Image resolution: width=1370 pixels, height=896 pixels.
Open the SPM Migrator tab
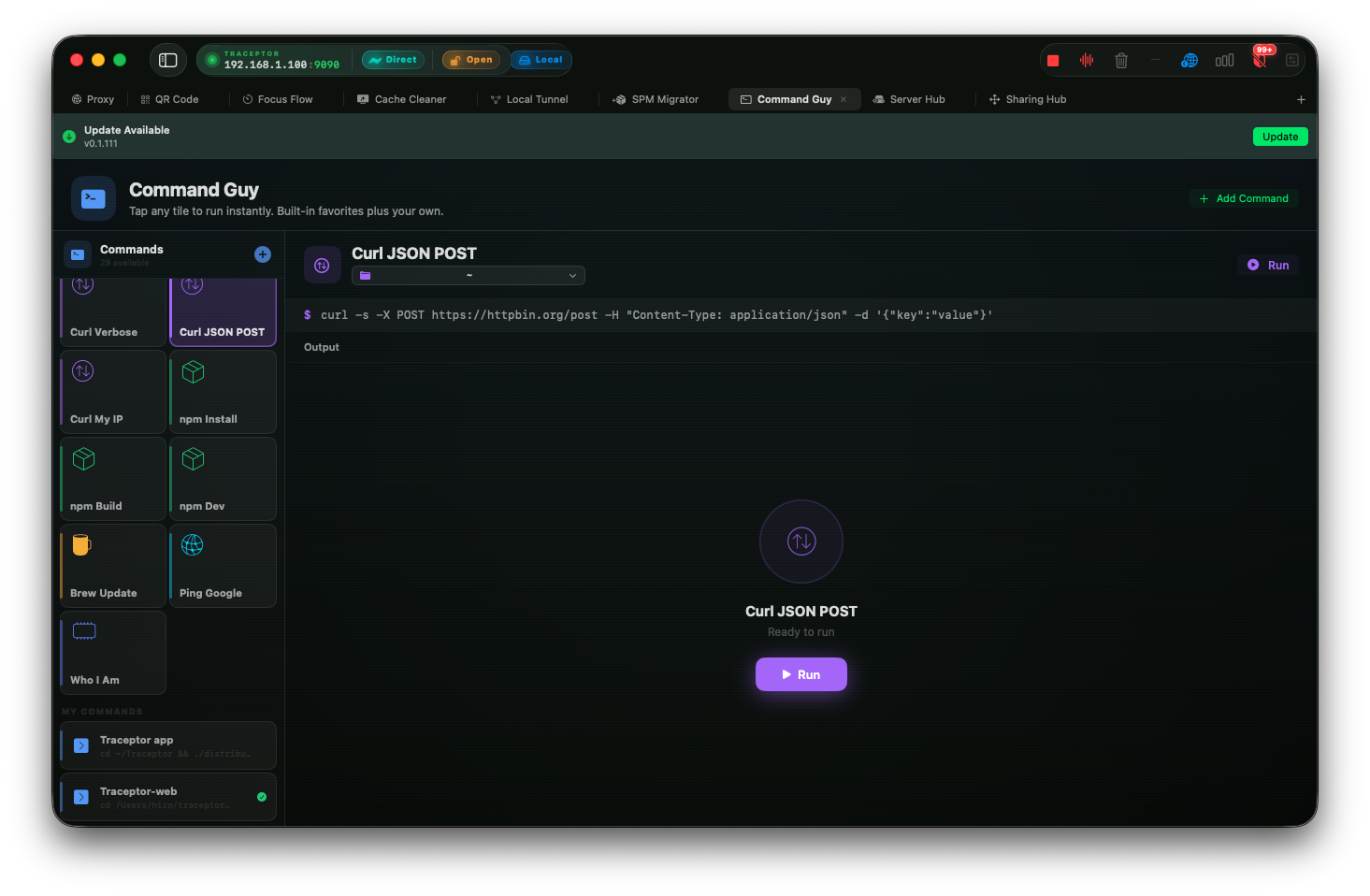[656, 99]
